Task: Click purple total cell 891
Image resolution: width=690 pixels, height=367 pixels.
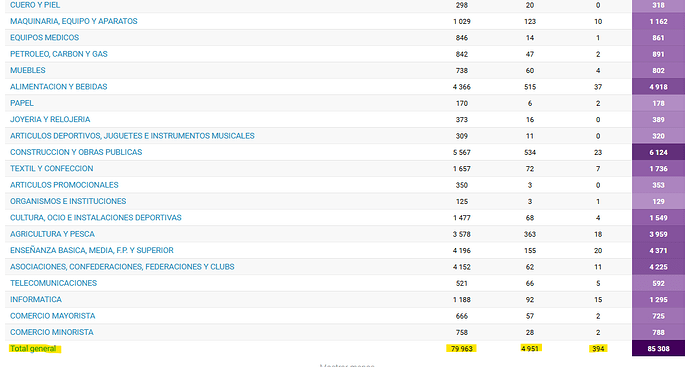Action: point(658,54)
